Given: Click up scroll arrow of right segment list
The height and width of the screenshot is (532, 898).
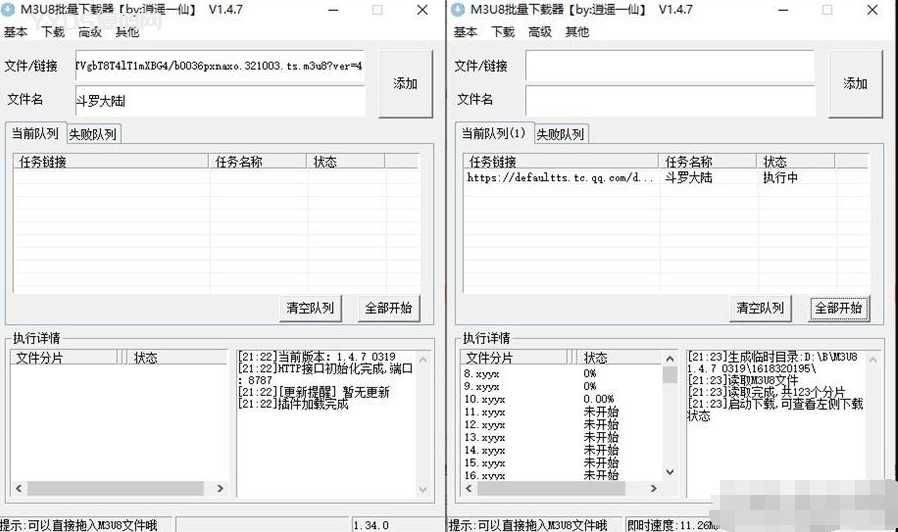Looking at the screenshot, I should click(x=669, y=358).
